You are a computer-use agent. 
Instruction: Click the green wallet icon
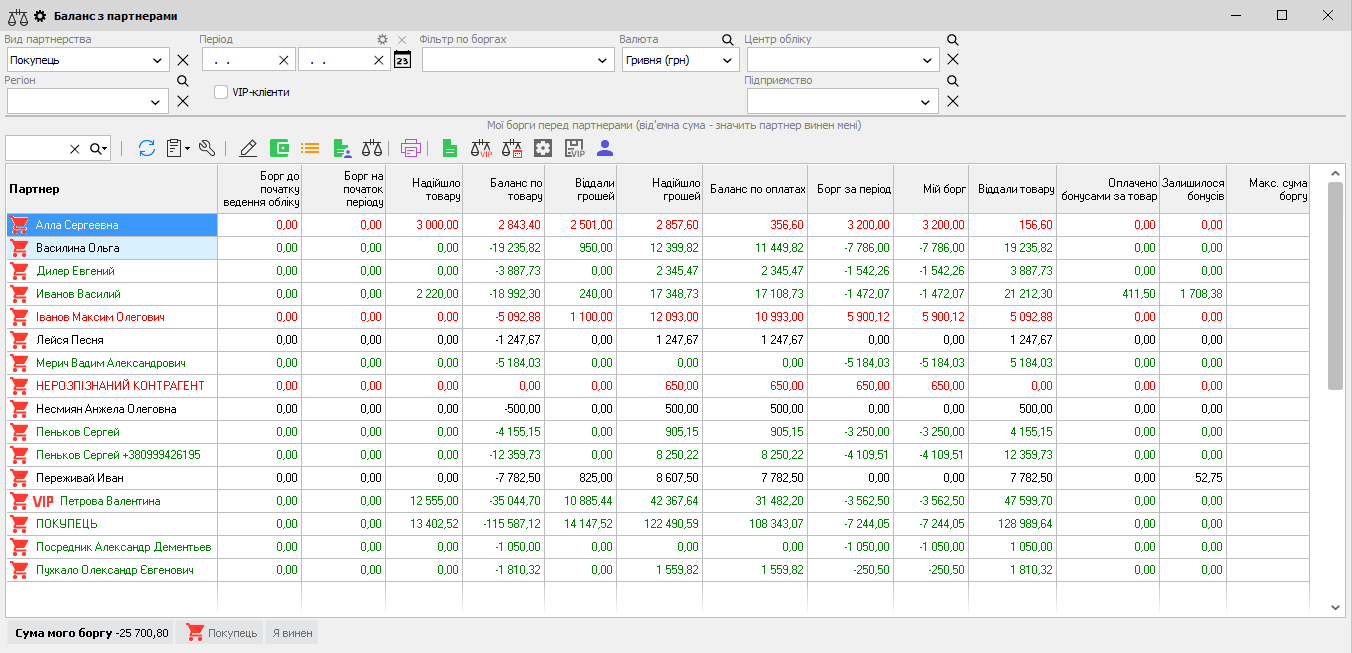(x=279, y=148)
